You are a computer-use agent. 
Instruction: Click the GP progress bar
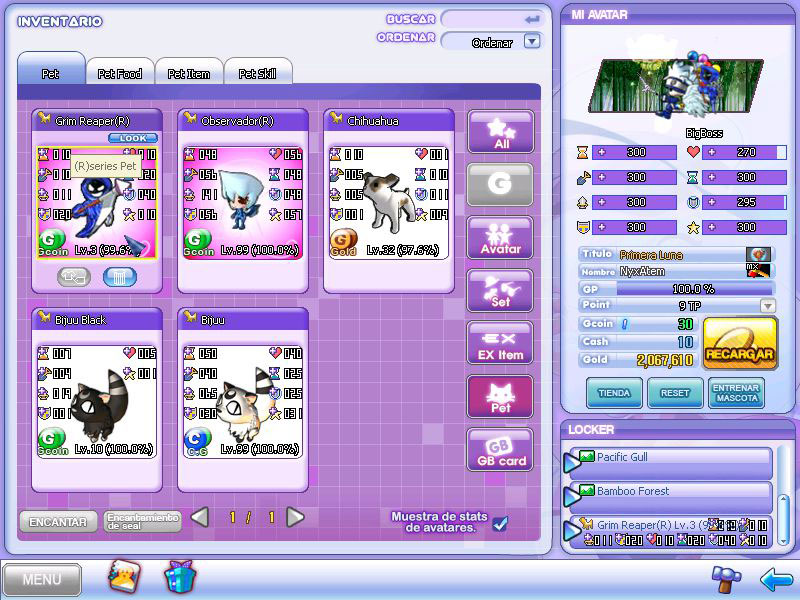click(695, 289)
